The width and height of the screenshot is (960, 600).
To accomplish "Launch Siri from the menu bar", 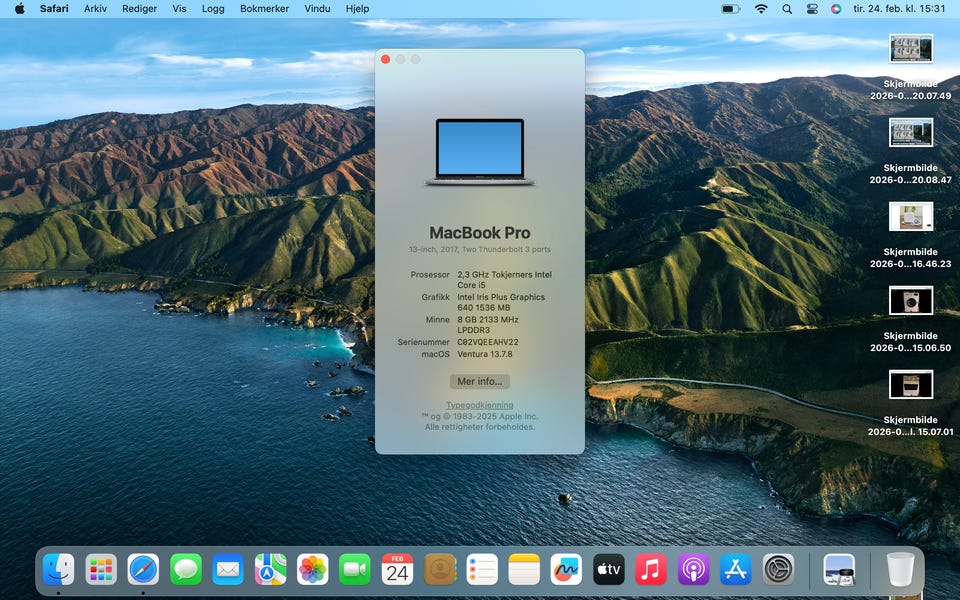I will pyautogui.click(x=835, y=8).
